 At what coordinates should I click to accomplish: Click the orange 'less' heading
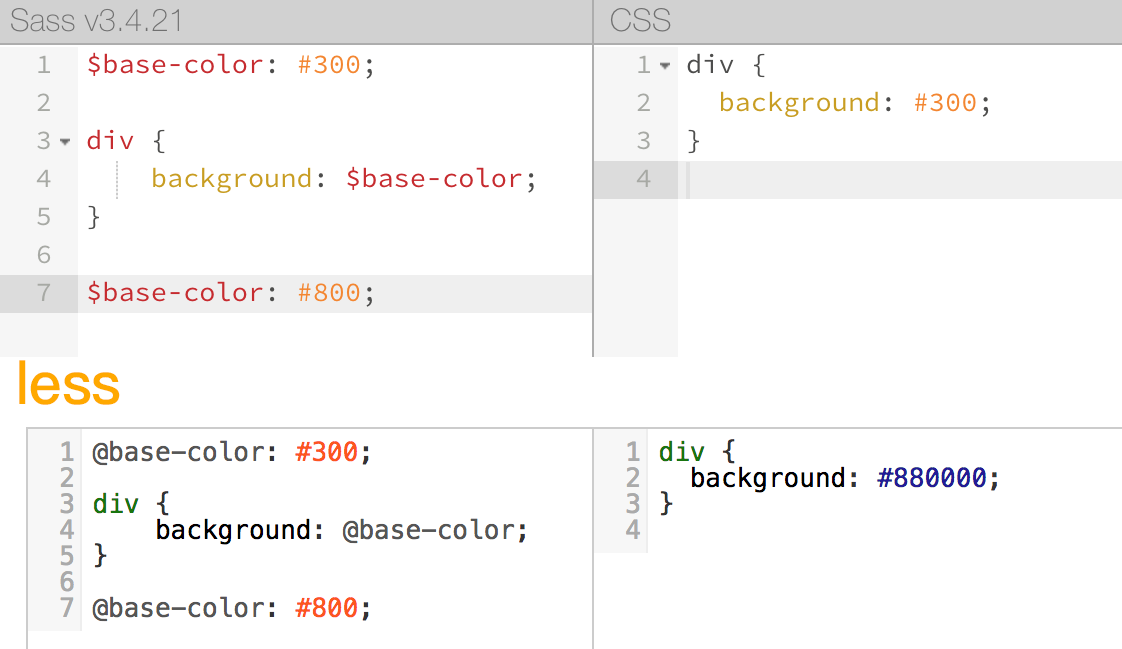pos(68,384)
